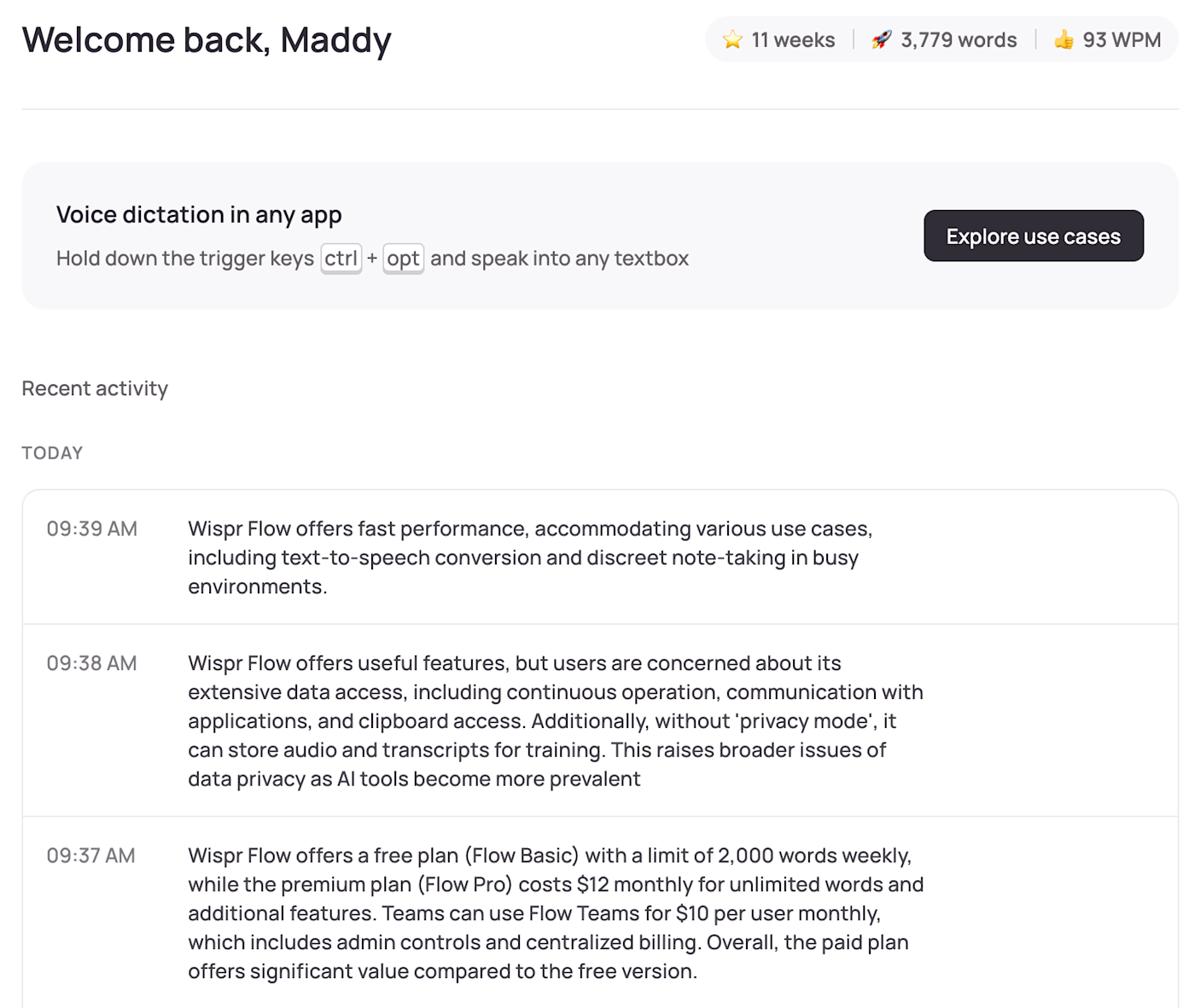The height and width of the screenshot is (1008, 1195).
Task: Select the 09:37 AM activity entry
Action: pyautogui.click(x=600, y=912)
